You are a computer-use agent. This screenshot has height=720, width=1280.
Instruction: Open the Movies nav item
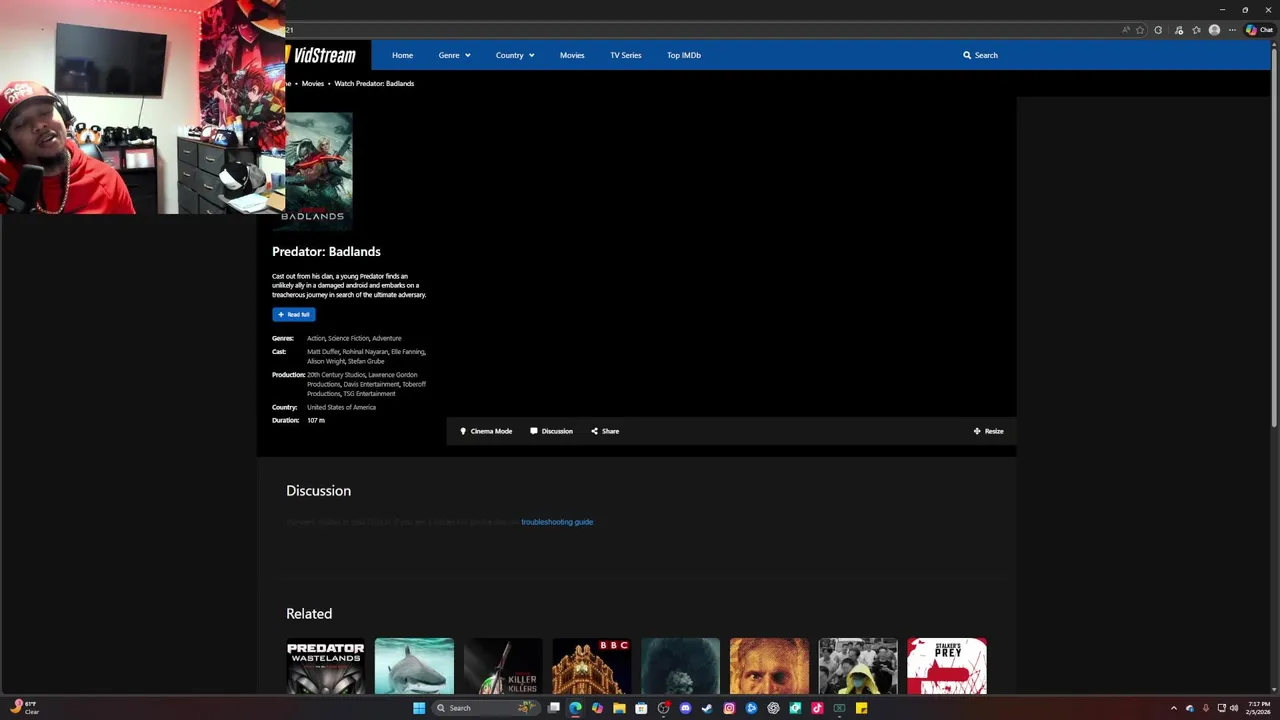pyautogui.click(x=572, y=55)
